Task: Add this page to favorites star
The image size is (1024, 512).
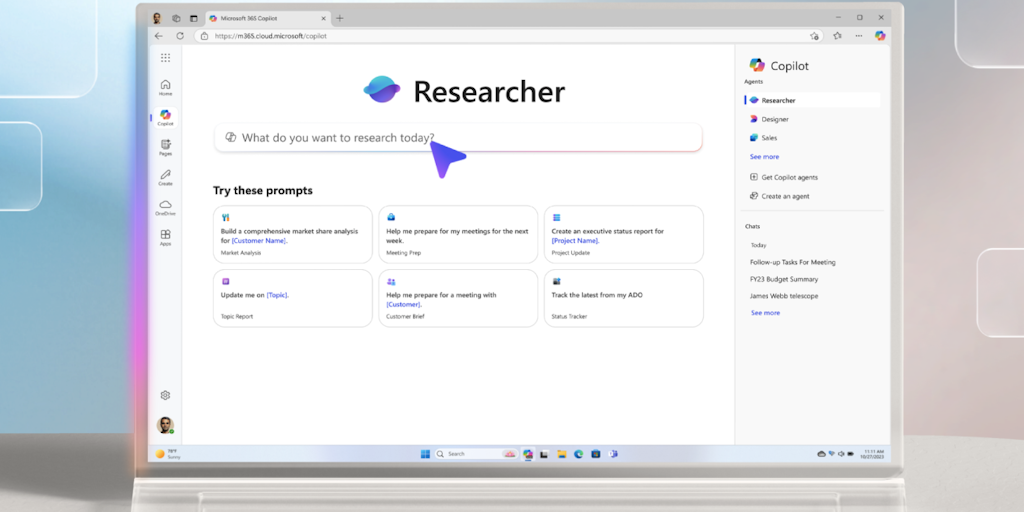Action: (814, 36)
